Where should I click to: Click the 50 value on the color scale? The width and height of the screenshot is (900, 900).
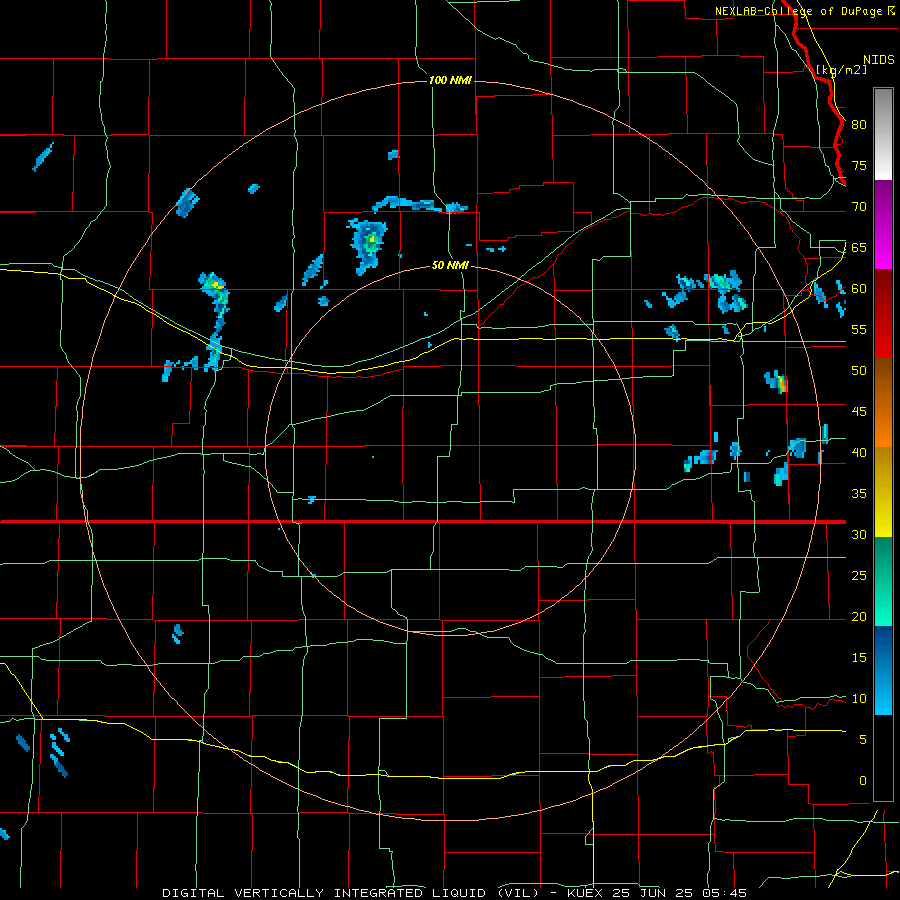(x=859, y=371)
